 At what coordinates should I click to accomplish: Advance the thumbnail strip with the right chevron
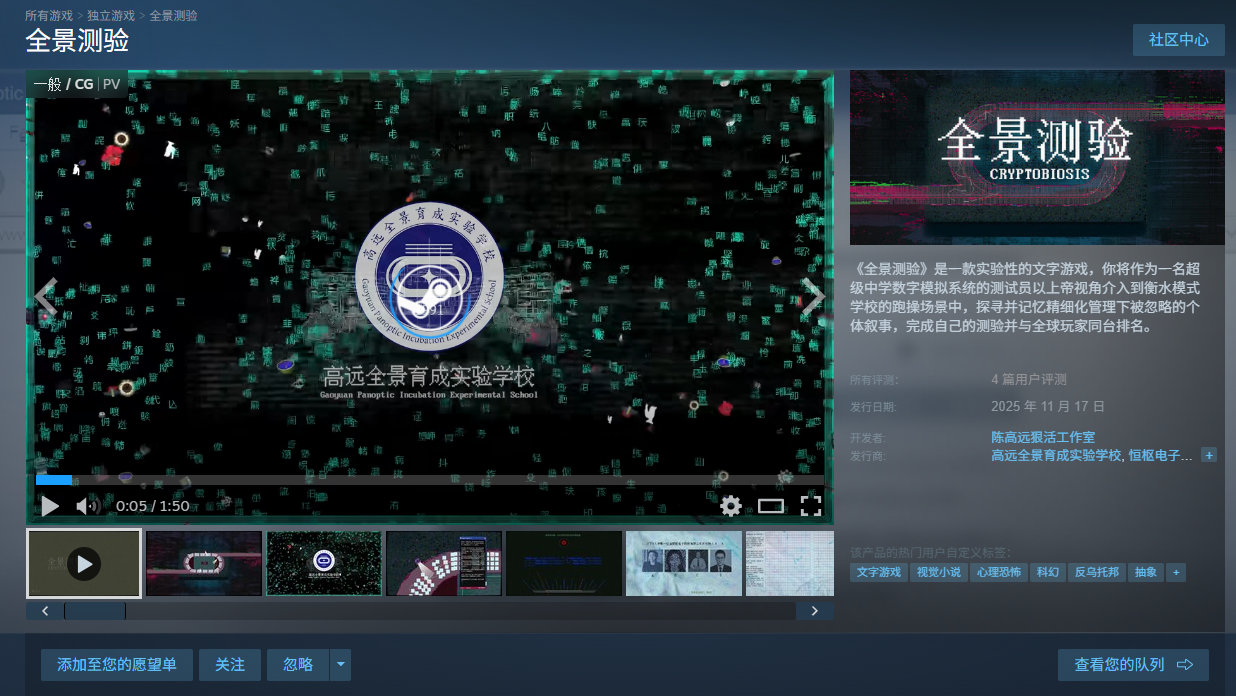click(815, 610)
